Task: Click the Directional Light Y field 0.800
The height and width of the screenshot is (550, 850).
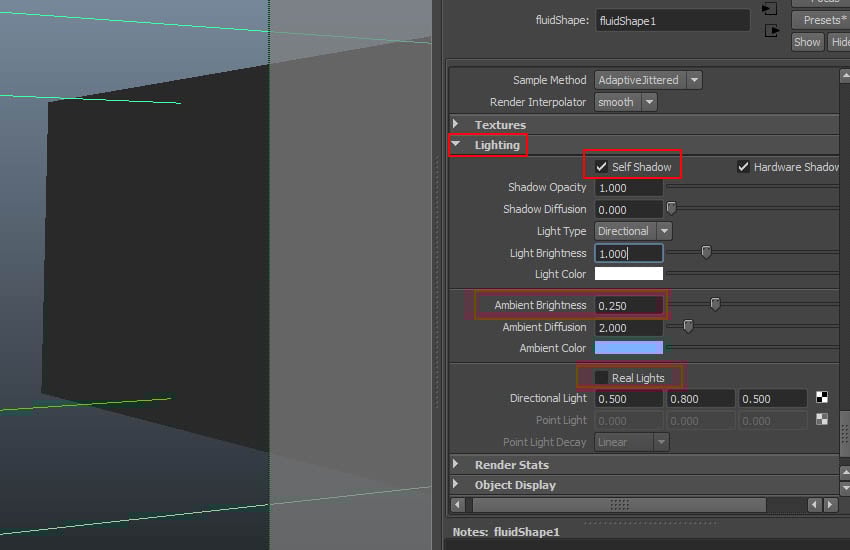Action: (x=700, y=399)
